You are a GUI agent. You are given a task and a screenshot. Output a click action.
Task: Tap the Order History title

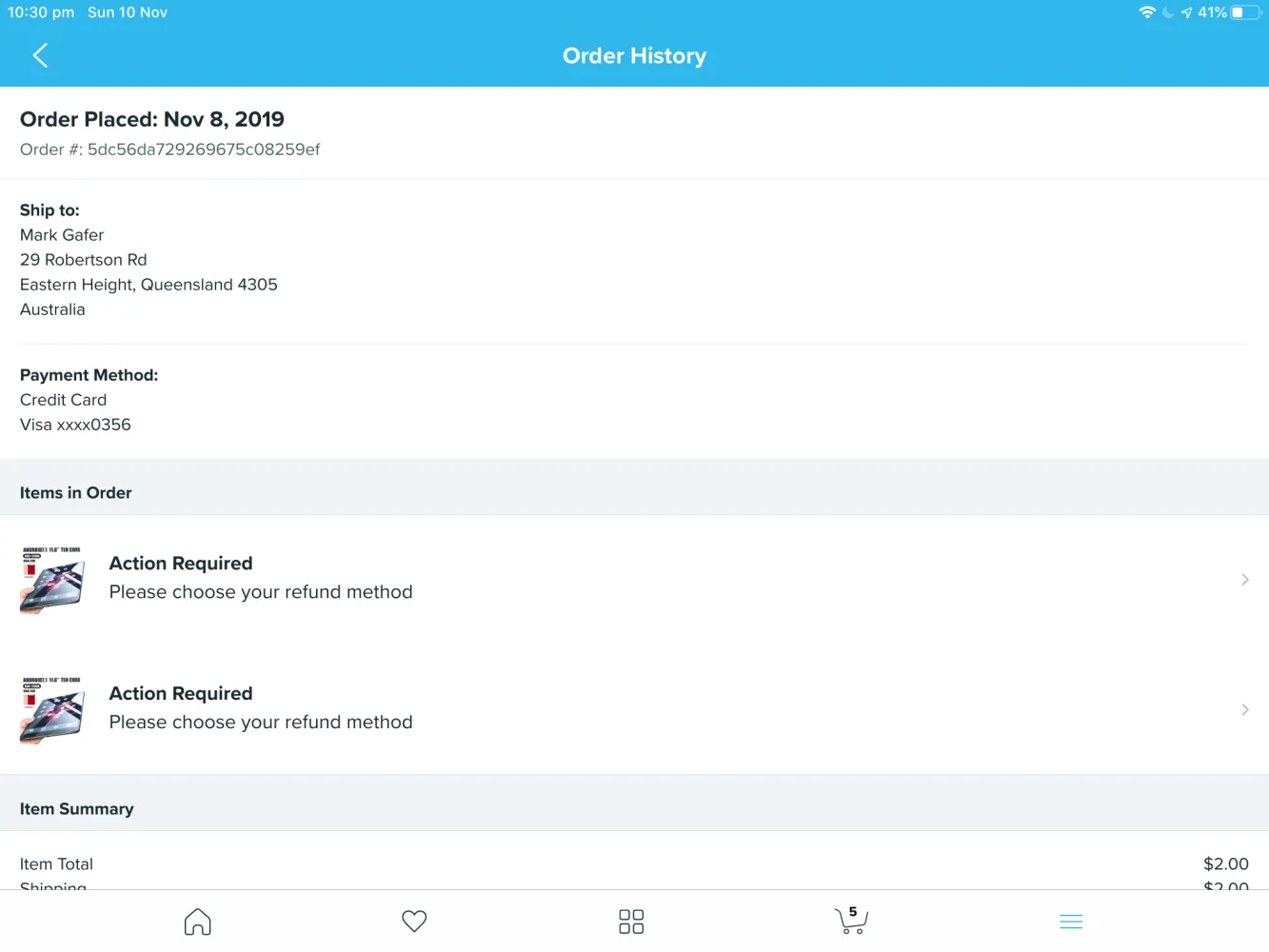[x=634, y=56]
